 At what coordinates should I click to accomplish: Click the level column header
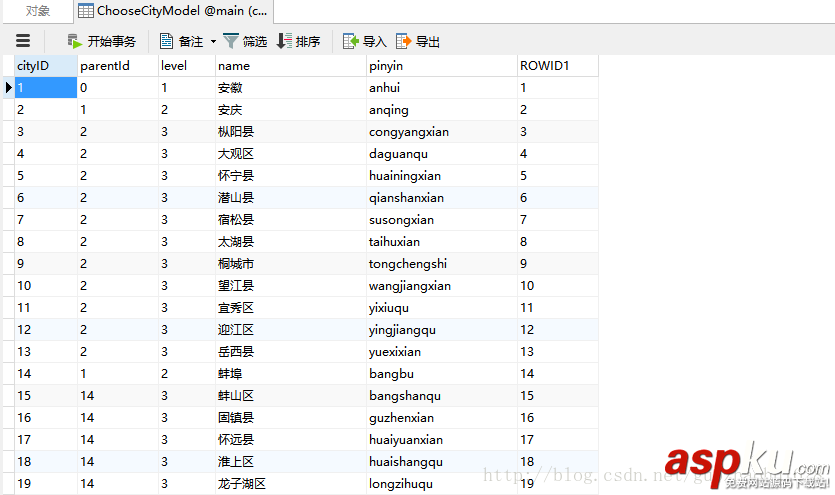(x=187, y=65)
